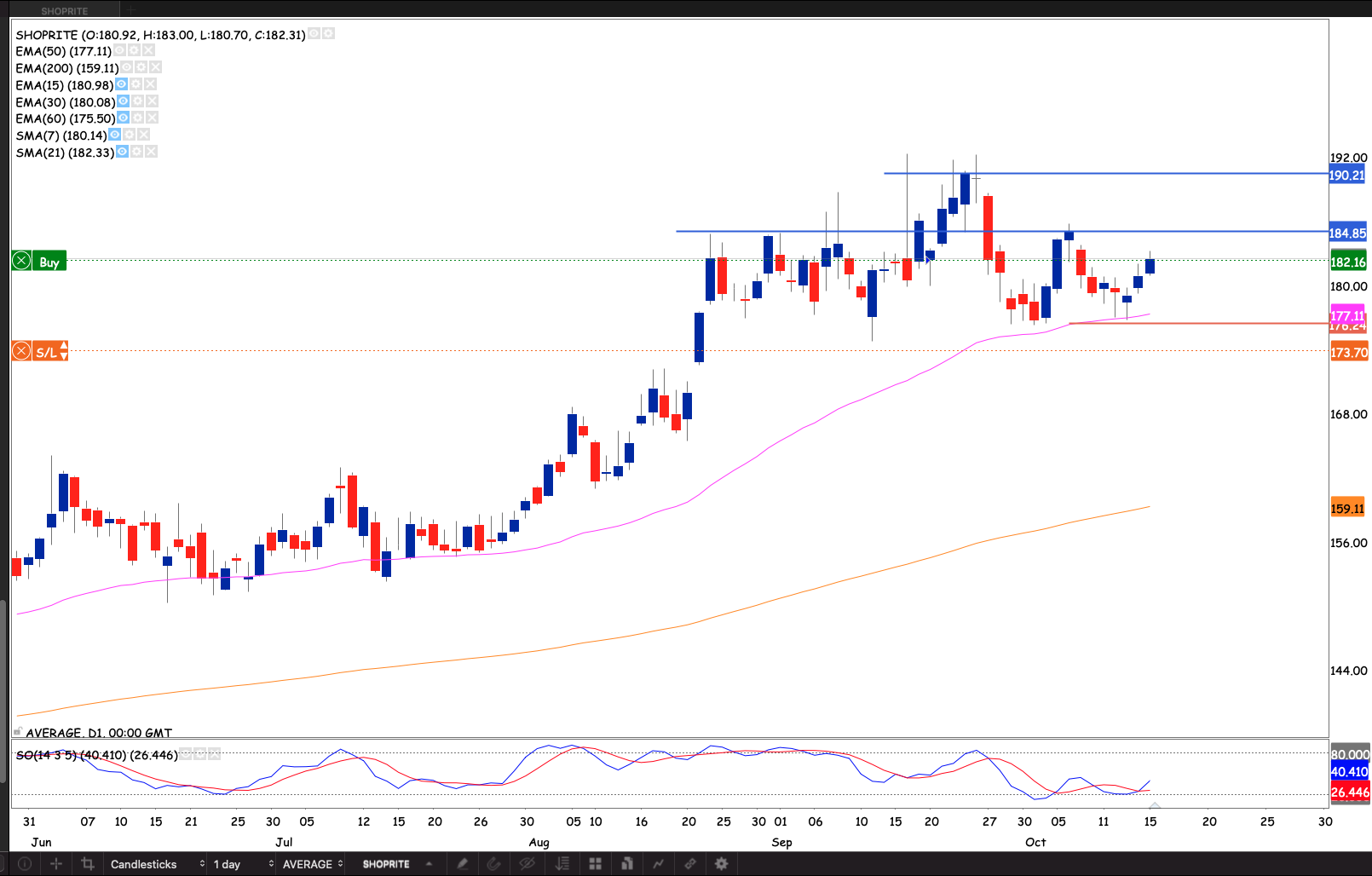
Task: Select the crop tool in bottom toolbar
Action: click(87, 864)
